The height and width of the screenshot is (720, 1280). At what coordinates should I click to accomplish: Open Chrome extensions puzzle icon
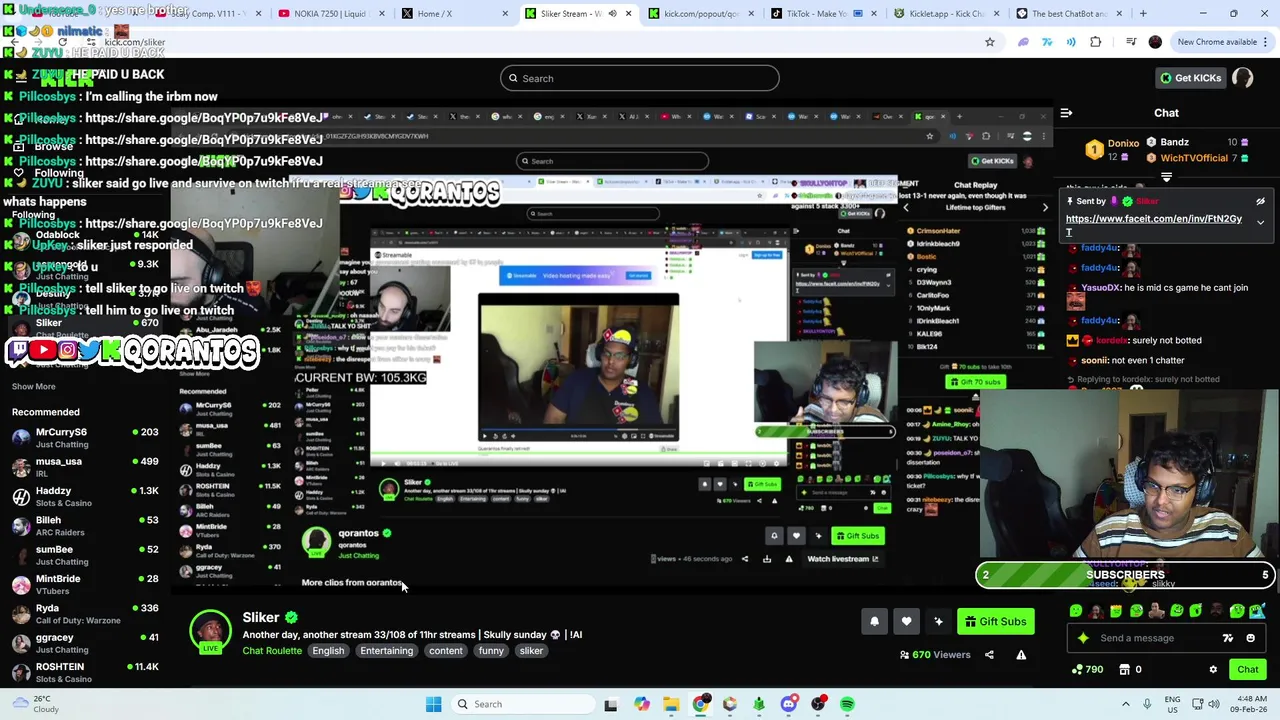1095,42
